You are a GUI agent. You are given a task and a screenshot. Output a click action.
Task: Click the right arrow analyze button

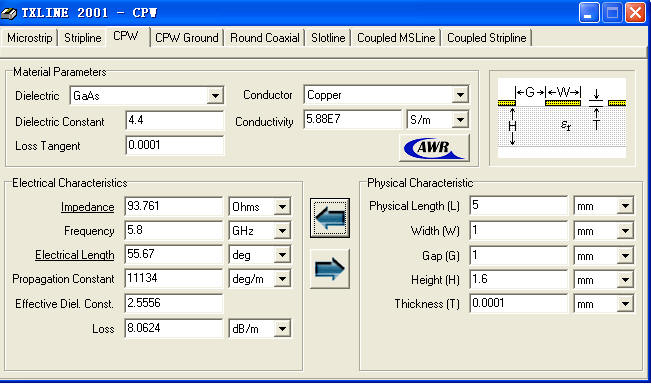tap(330, 269)
